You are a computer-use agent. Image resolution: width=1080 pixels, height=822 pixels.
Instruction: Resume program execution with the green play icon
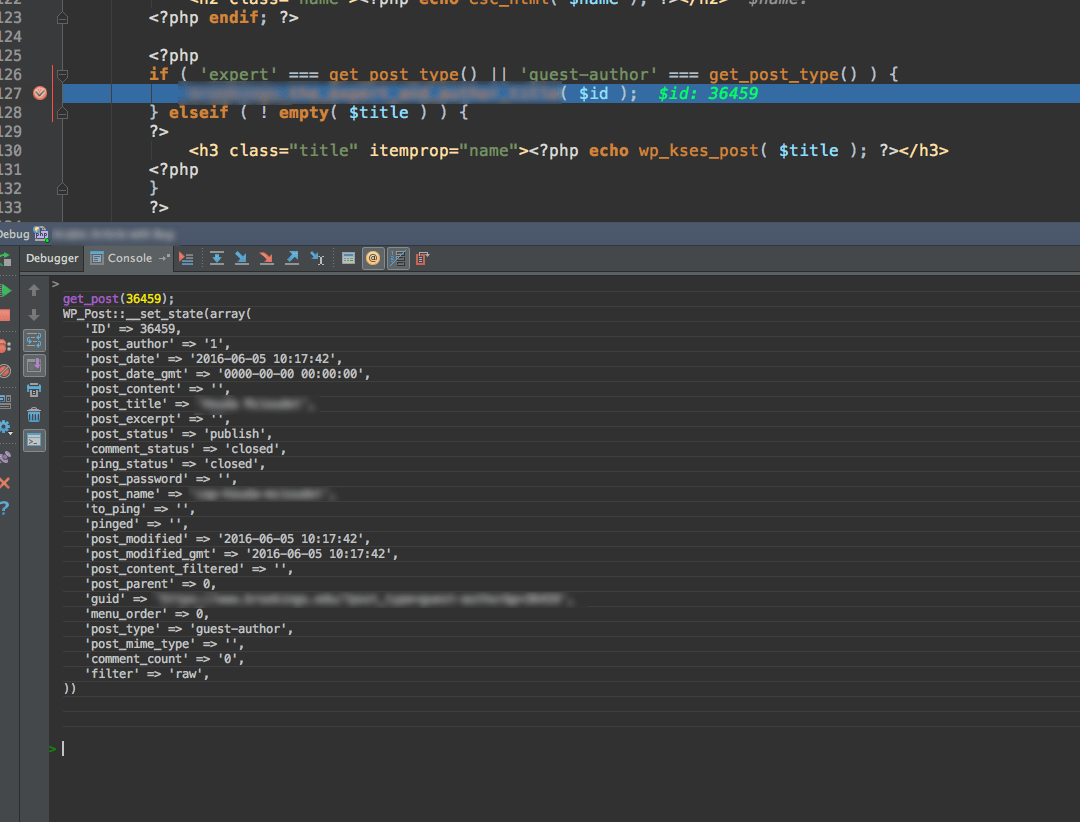pyautogui.click(x=6, y=290)
